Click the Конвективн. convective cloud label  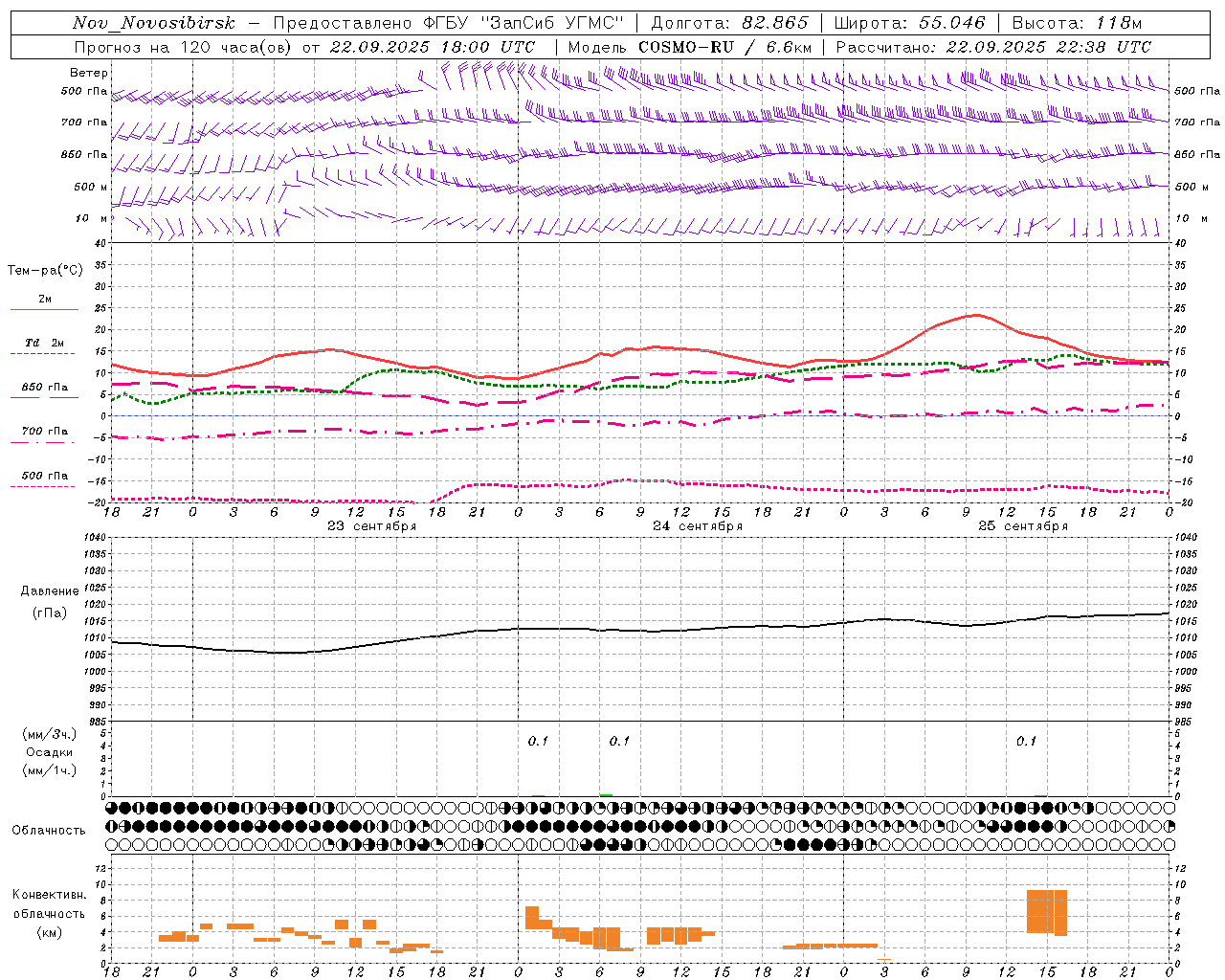click(x=49, y=895)
